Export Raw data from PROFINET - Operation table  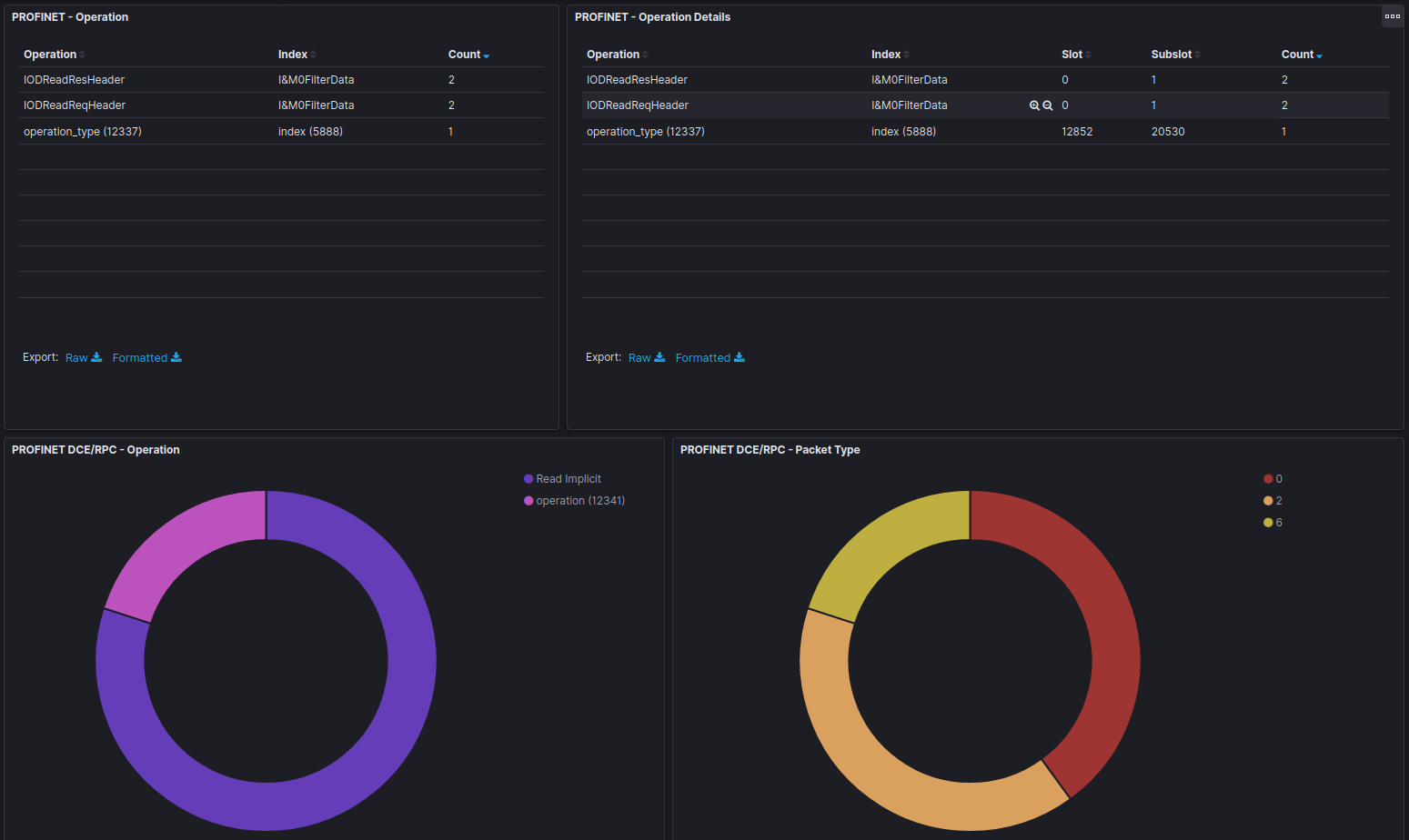coord(83,358)
